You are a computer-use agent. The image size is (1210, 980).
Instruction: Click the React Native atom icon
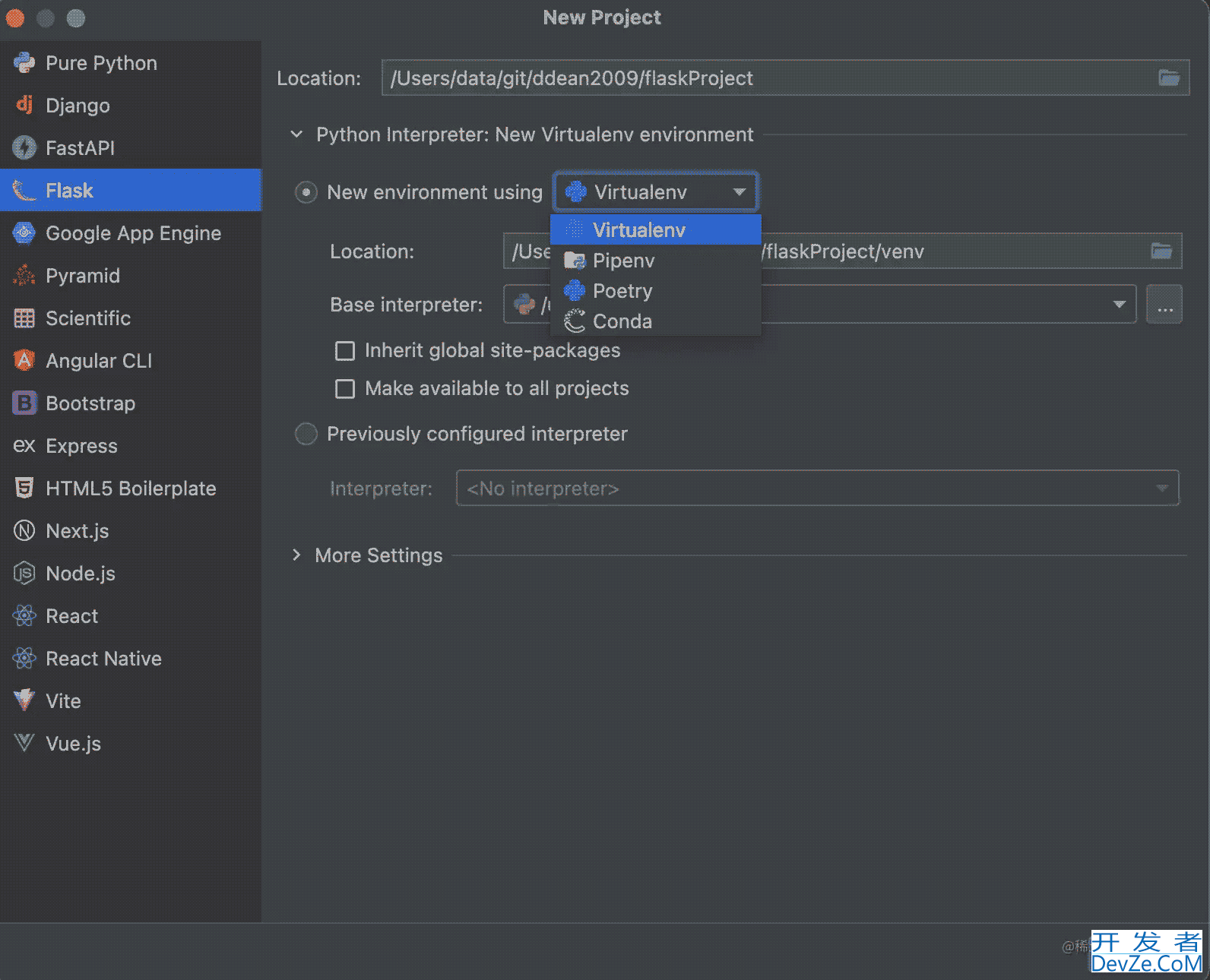tap(24, 658)
